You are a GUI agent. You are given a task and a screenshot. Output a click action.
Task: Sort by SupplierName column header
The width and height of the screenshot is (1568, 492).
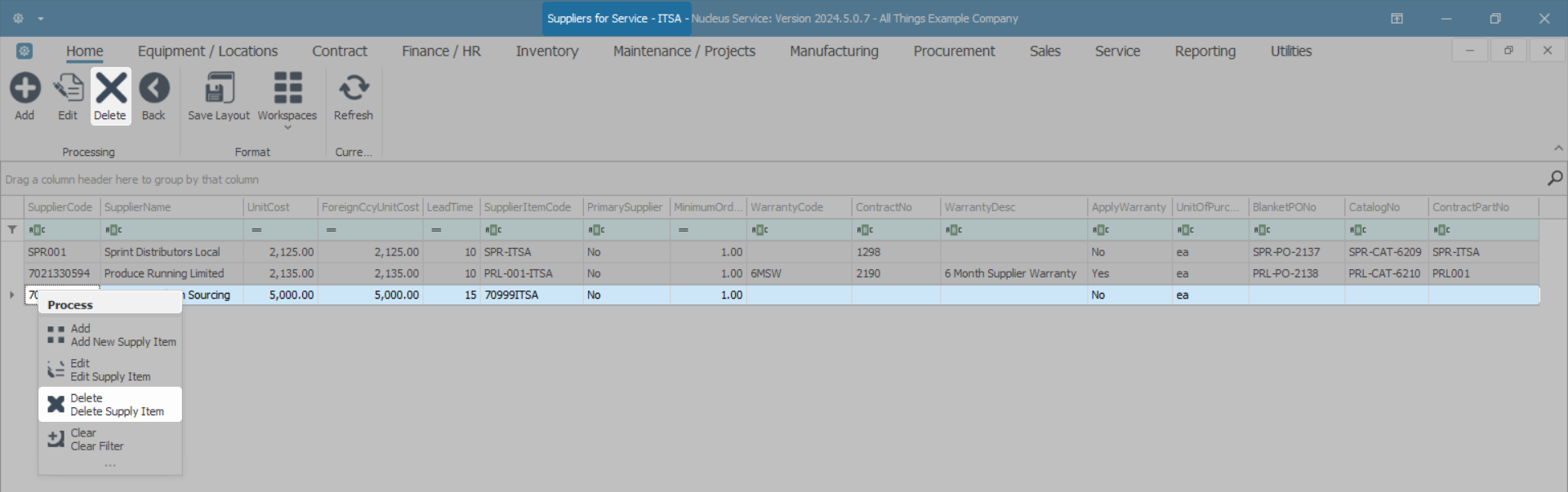coord(171,207)
